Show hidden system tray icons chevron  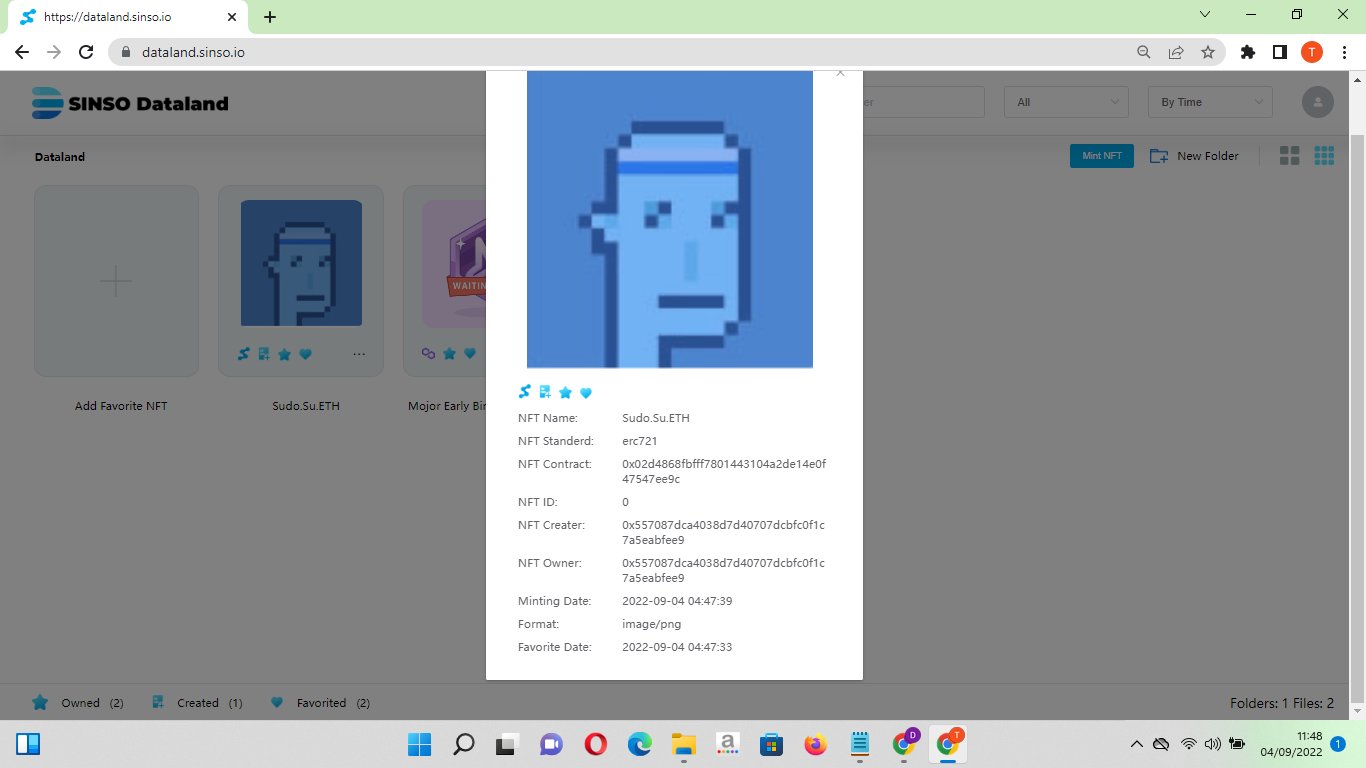[1136, 744]
